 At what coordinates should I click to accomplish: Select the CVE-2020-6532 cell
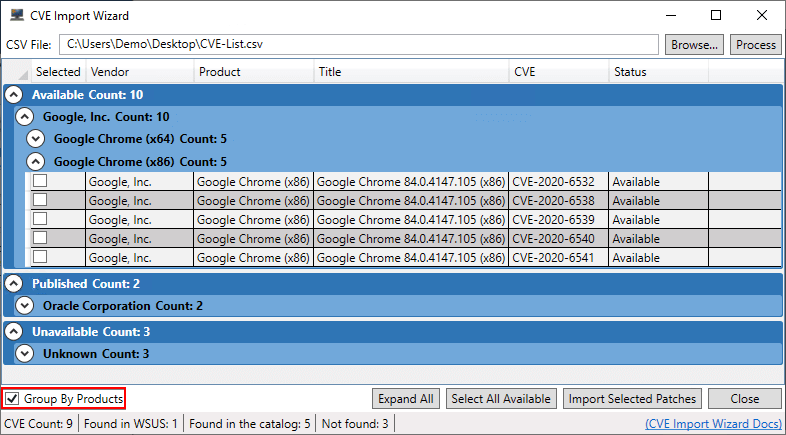(x=559, y=181)
